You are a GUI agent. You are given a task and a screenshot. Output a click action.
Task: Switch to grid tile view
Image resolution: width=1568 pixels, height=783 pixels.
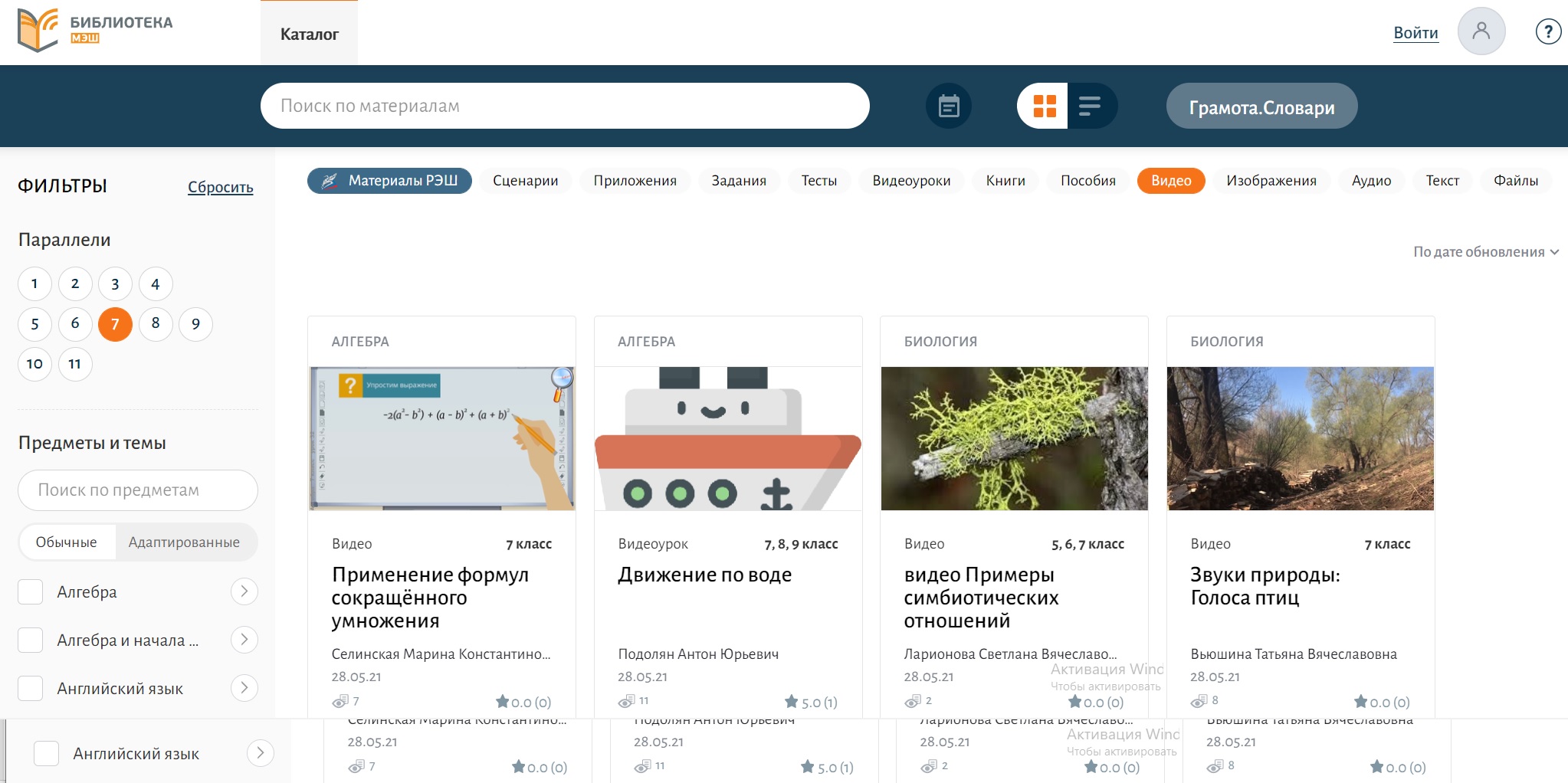coord(1044,106)
